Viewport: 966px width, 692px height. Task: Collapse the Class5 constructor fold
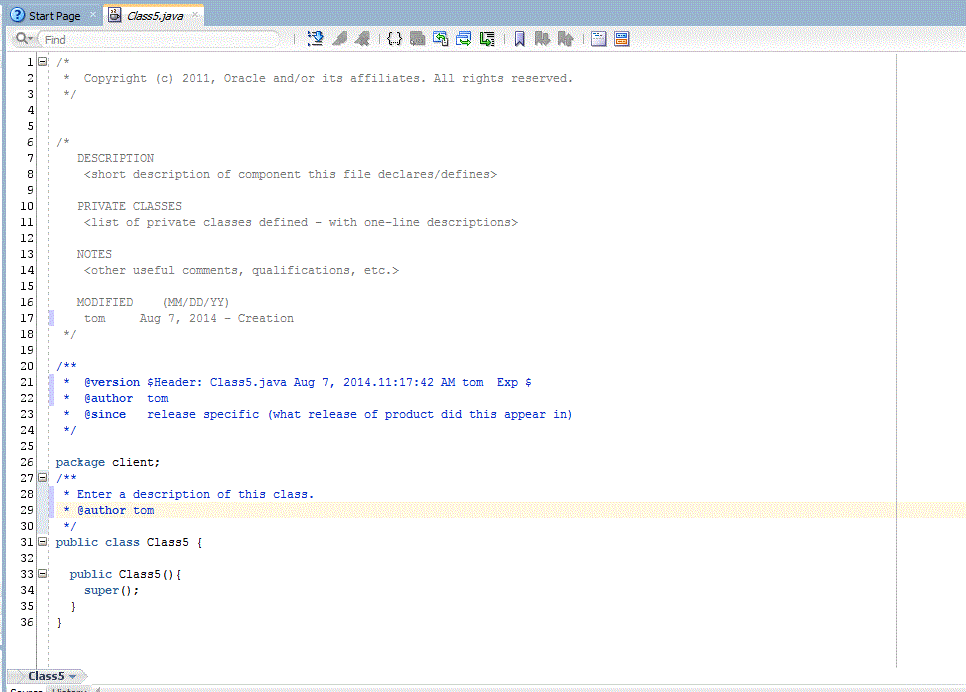(x=43, y=574)
